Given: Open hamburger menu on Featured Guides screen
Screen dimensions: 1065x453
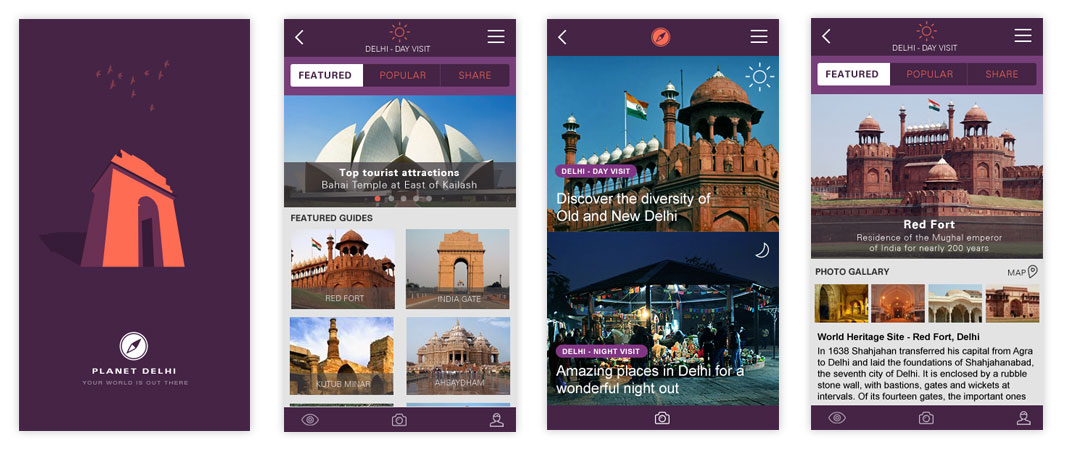Looking at the screenshot, I should tap(496, 37).
